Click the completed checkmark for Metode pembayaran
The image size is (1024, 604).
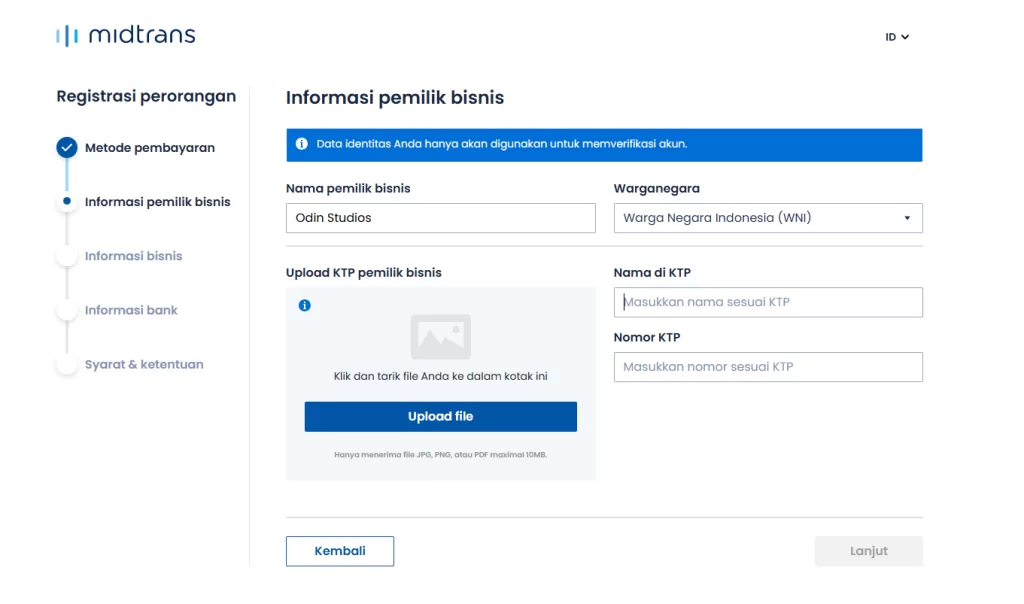coord(67,148)
